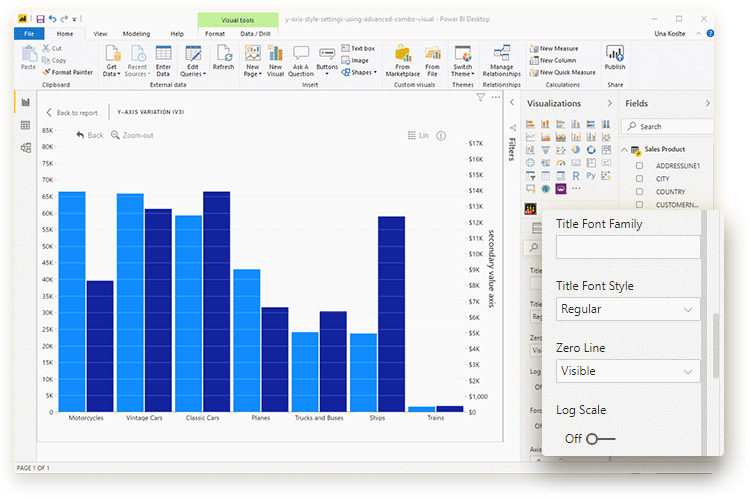This screenshot has height=500, width=750.
Task: Open the Title Font Style dropdown
Action: coord(628,309)
